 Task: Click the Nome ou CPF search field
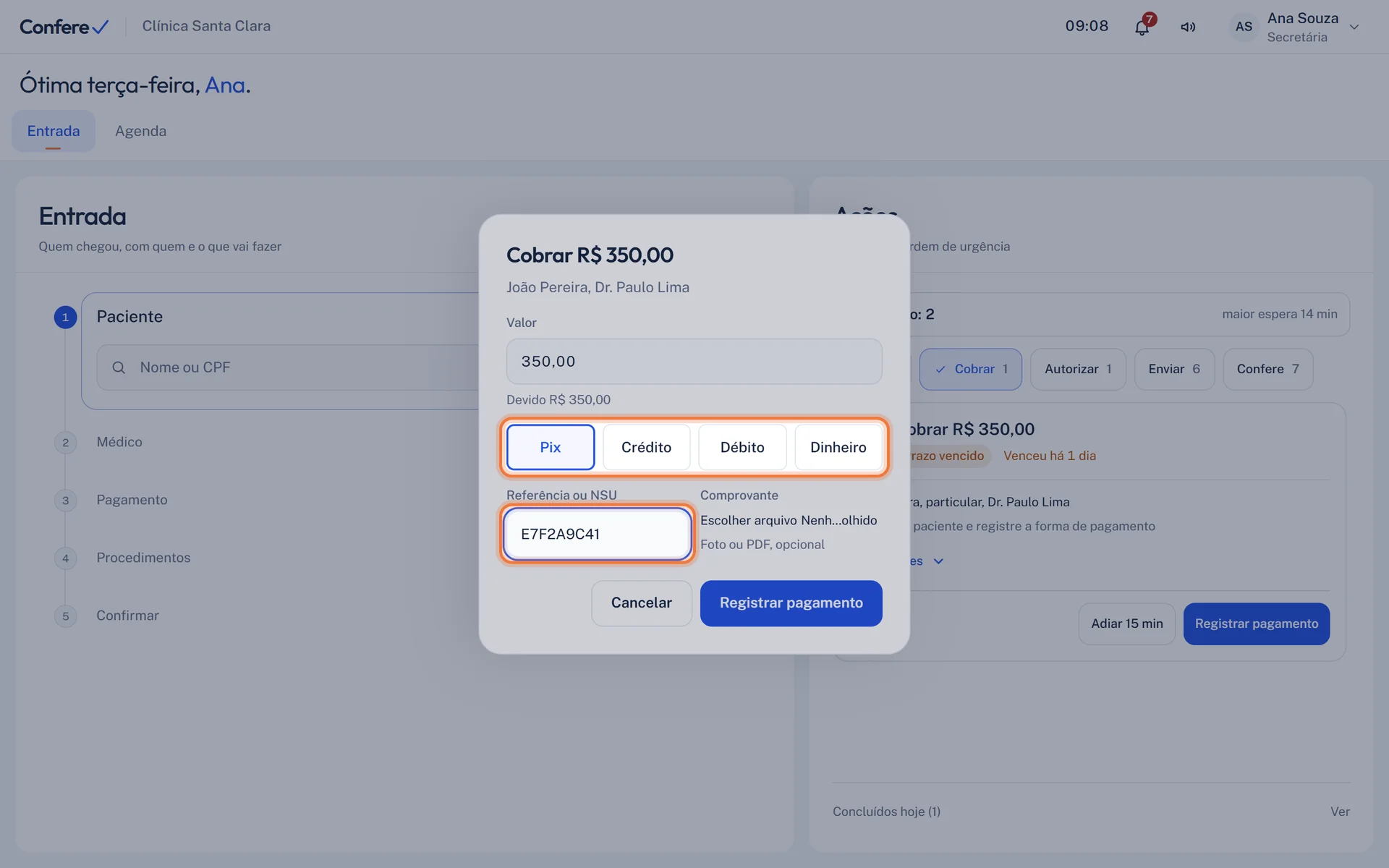tap(289, 367)
